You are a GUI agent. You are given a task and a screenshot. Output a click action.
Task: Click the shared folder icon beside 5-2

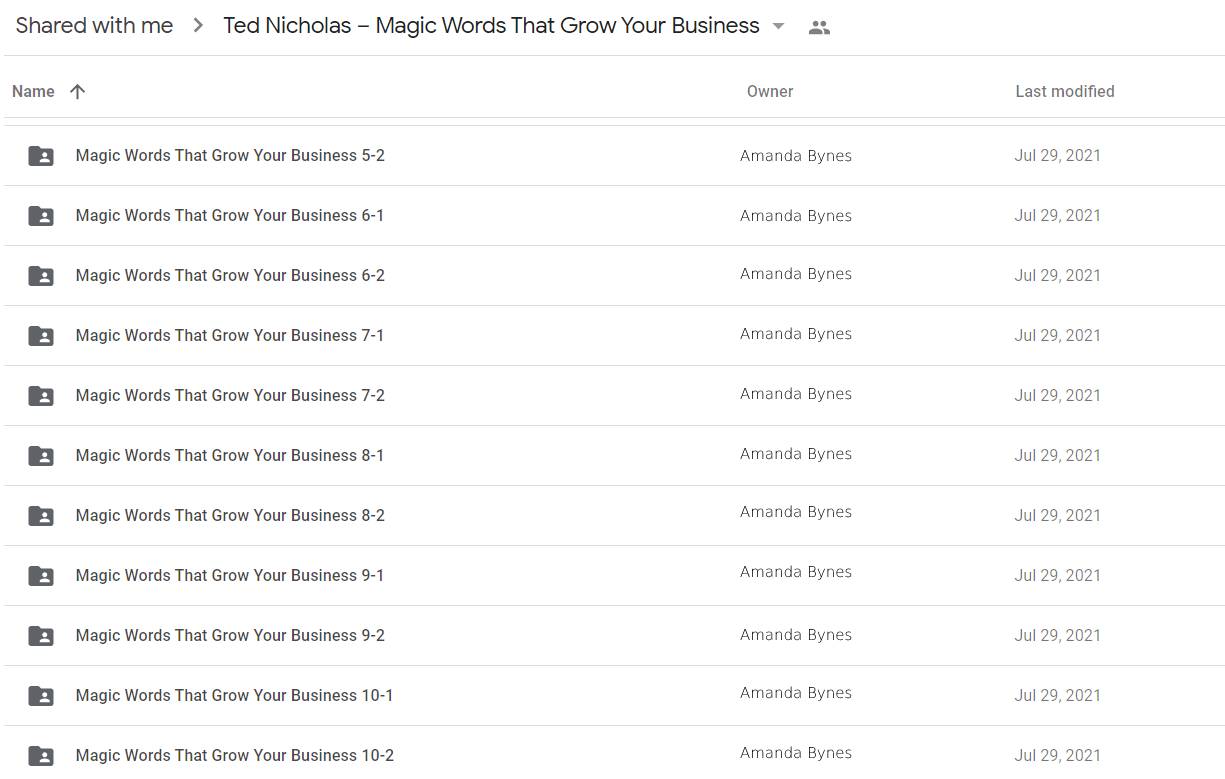(40, 155)
